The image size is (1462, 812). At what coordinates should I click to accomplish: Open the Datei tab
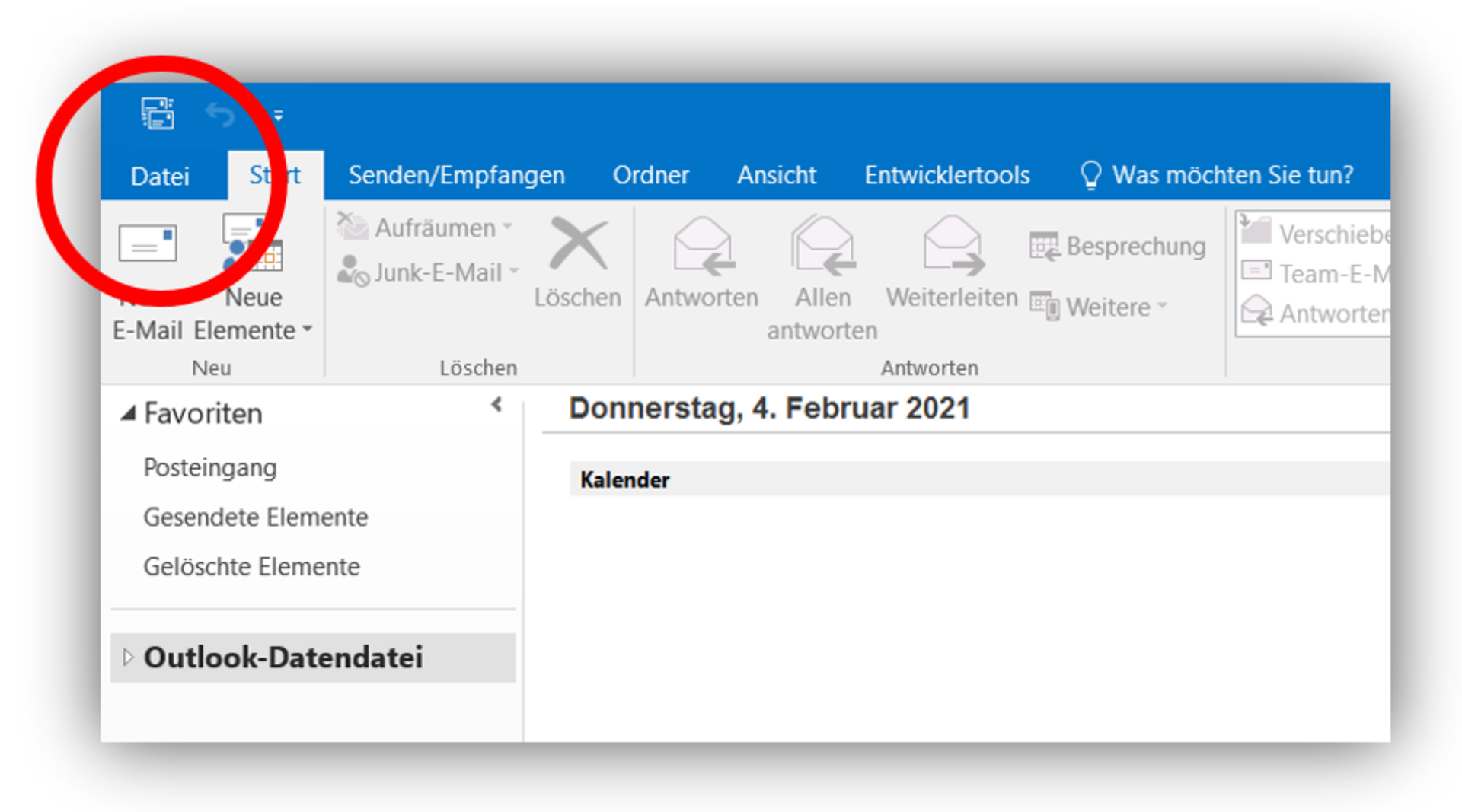tap(160, 176)
